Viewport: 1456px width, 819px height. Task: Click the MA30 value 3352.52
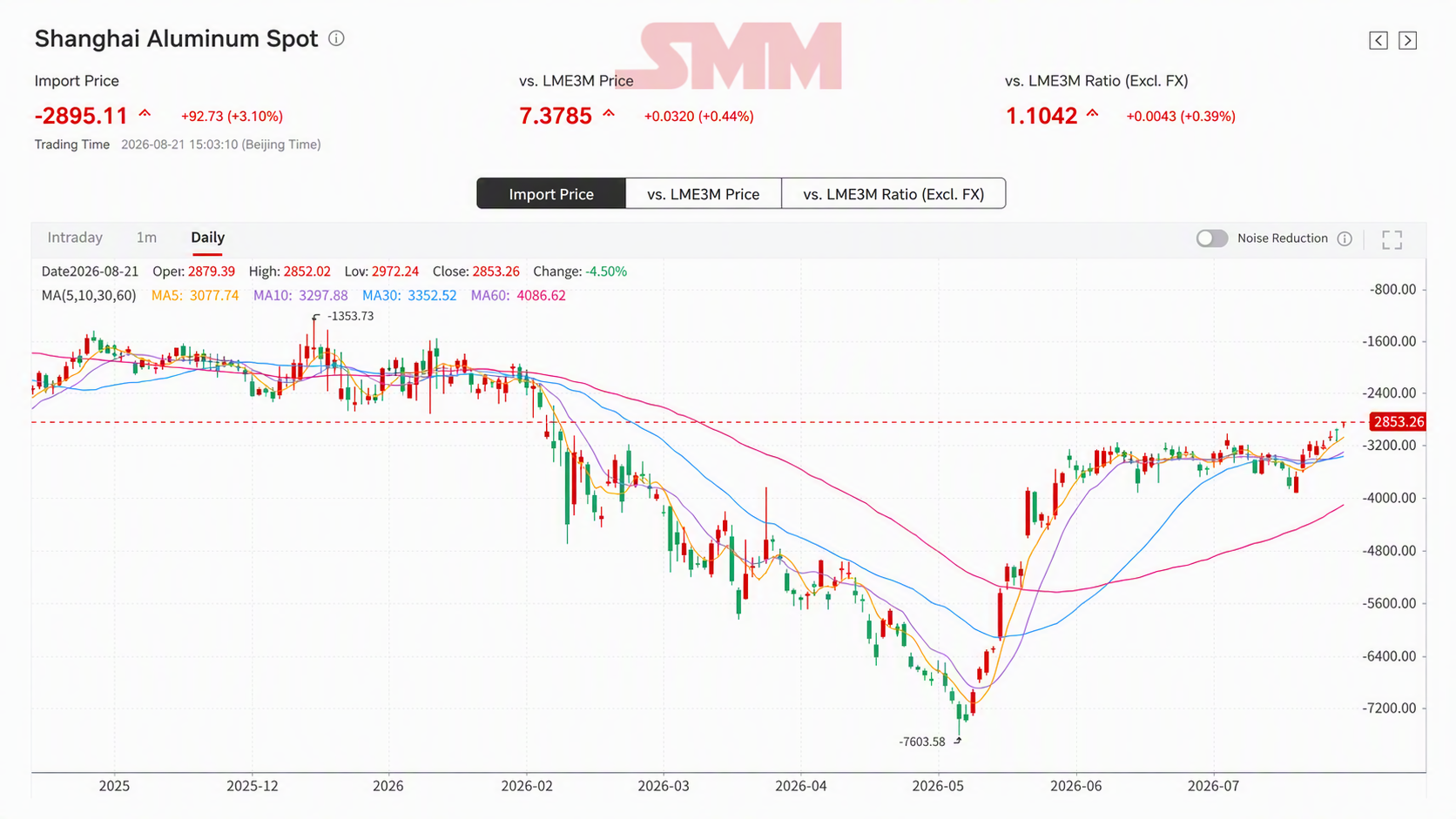click(x=432, y=295)
